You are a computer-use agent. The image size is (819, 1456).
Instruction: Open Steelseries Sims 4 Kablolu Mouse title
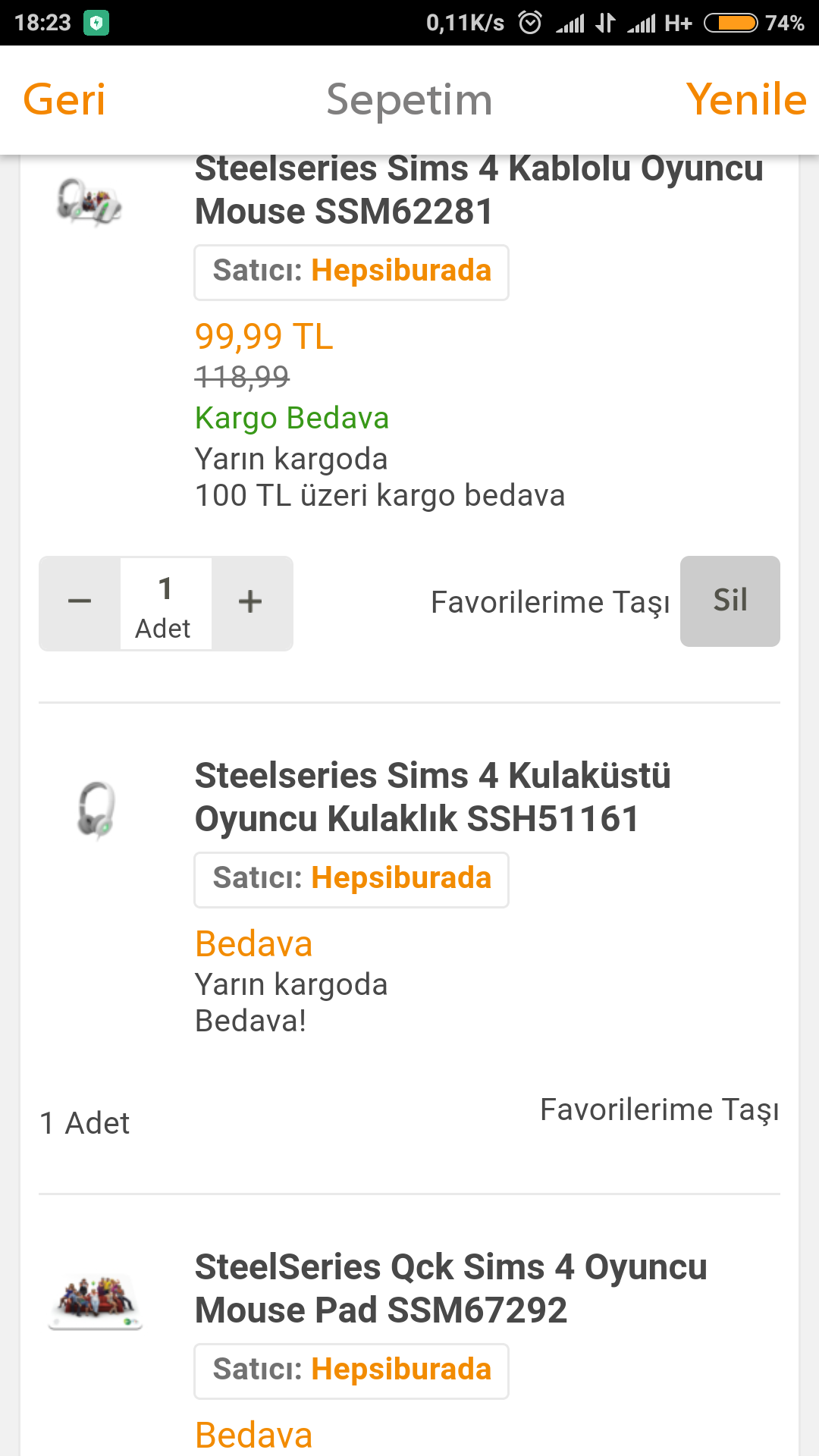pyautogui.click(x=479, y=190)
